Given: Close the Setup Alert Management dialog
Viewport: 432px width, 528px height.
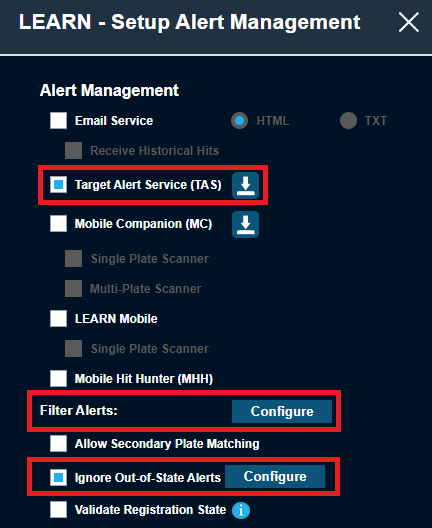Looking at the screenshot, I should coord(409,22).
